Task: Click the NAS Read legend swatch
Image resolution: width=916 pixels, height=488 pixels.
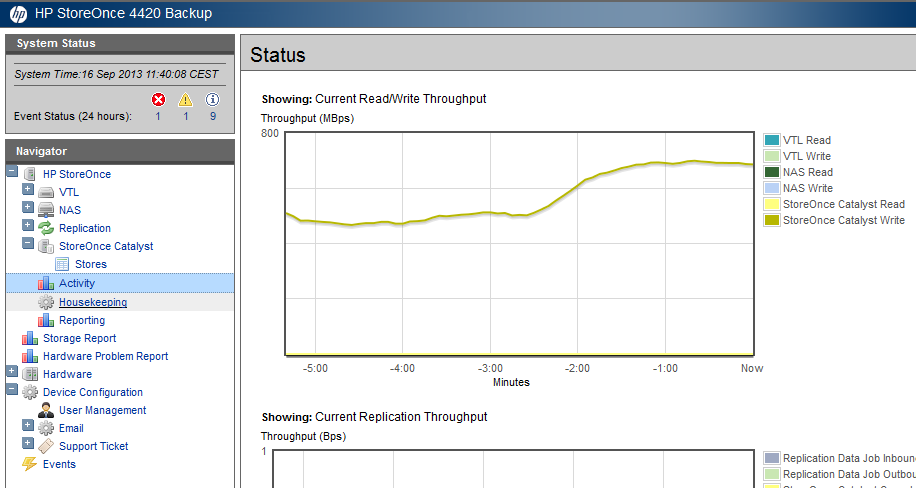Action: coord(772,172)
